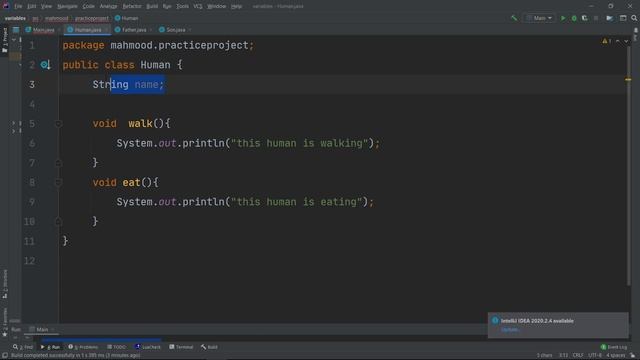Open the Event Log

(x=614, y=347)
